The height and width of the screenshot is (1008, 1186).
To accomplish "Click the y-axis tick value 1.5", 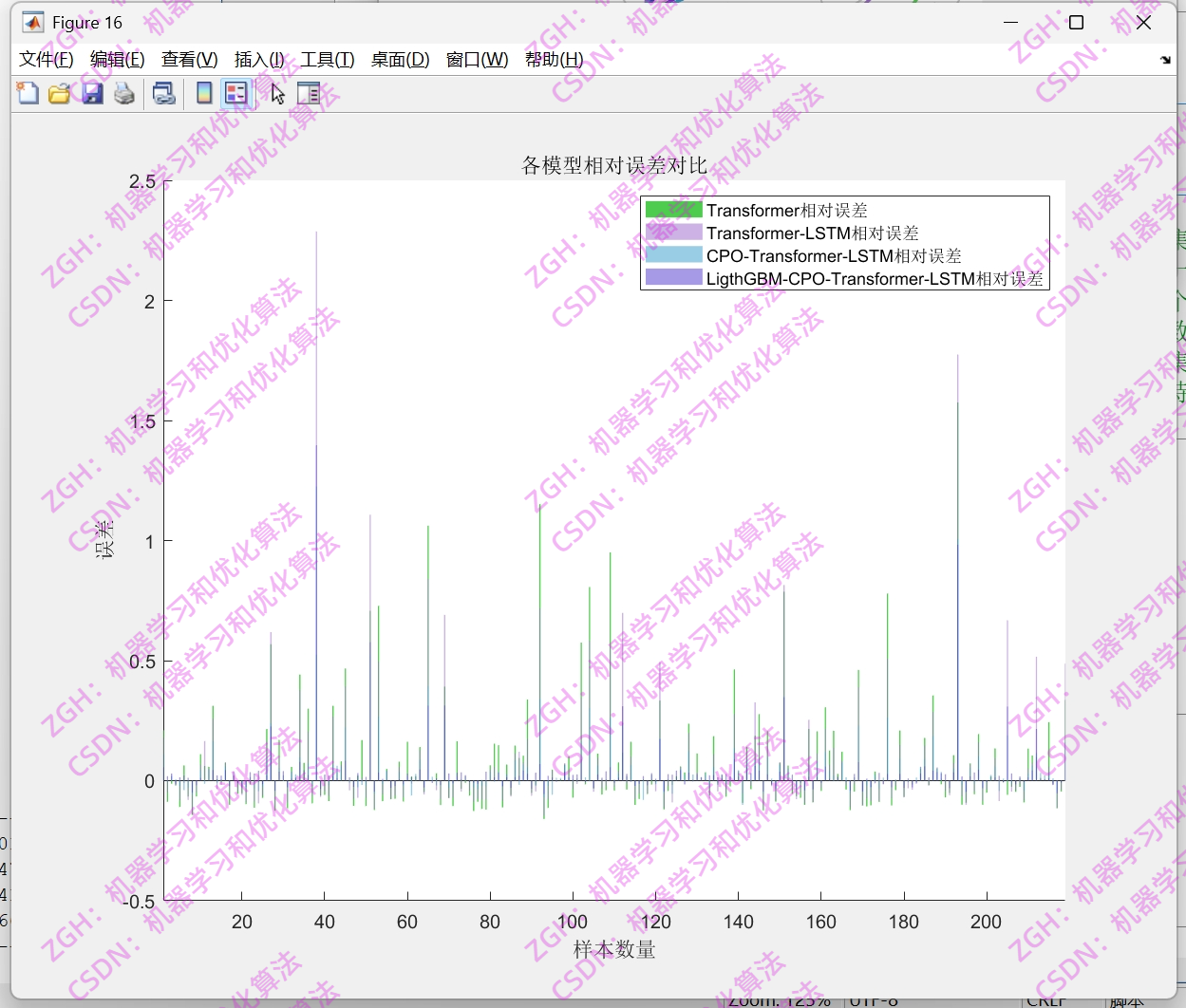I will click(142, 421).
